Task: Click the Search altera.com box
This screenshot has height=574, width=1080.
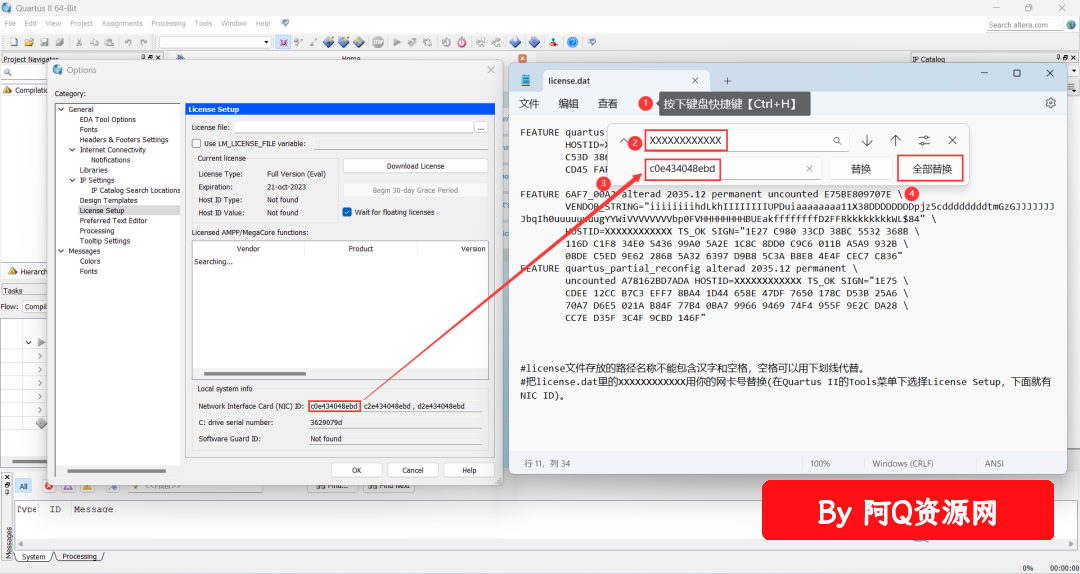Action: click(x=1024, y=25)
